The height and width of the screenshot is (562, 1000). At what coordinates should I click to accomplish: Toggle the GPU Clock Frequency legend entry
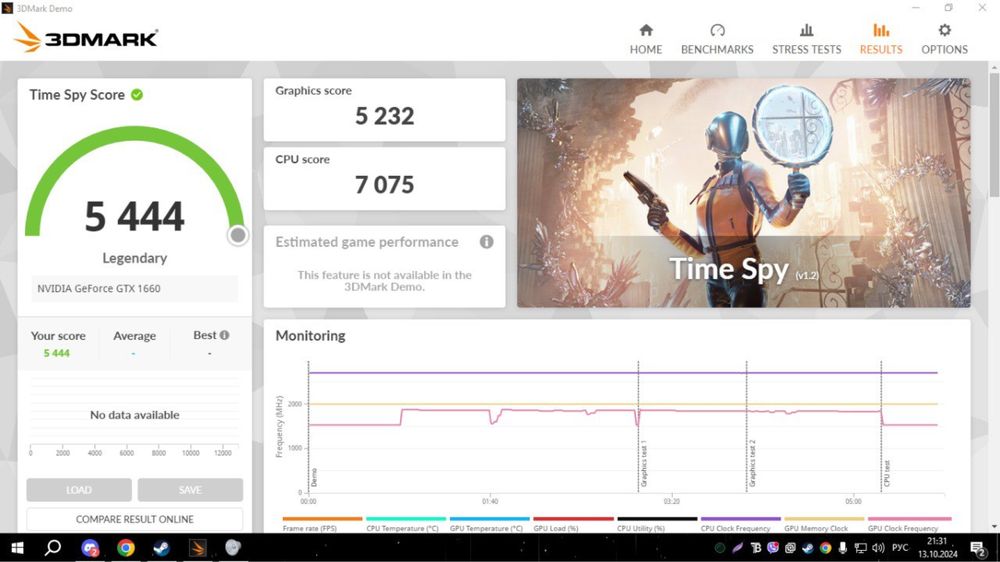[x=909, y=524]
